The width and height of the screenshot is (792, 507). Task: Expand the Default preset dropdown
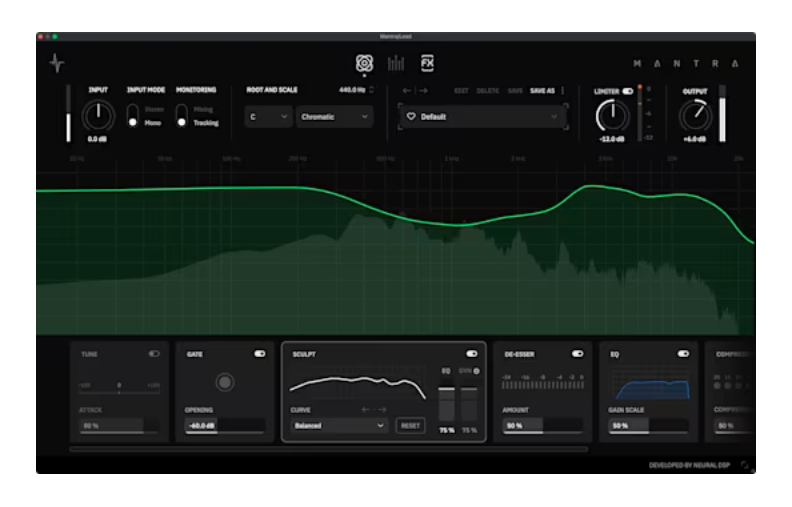pos(482,117)
